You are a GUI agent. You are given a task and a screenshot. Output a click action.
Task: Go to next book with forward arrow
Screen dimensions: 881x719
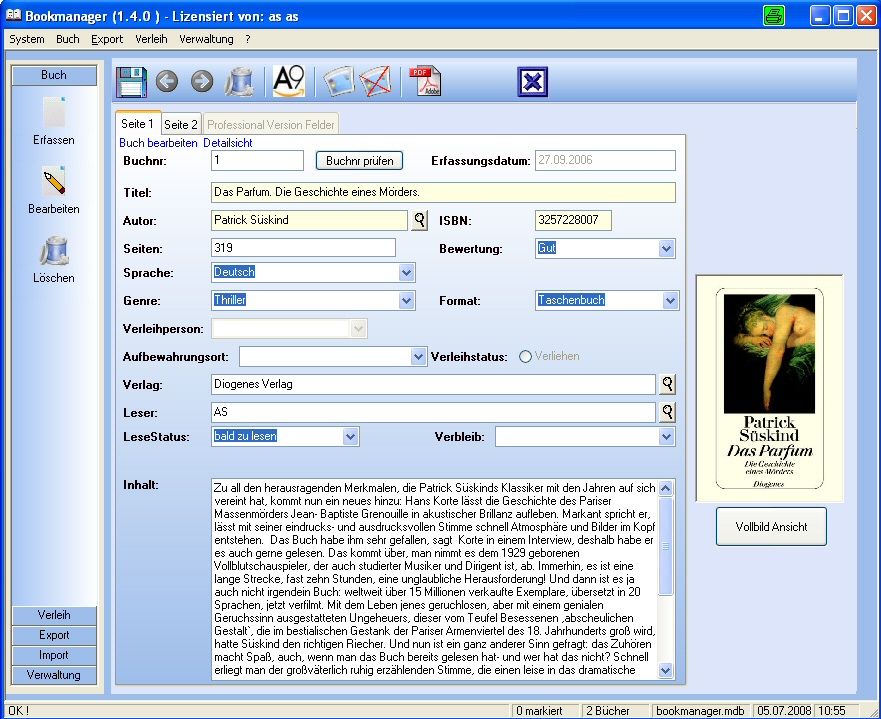tap(202, 81)
